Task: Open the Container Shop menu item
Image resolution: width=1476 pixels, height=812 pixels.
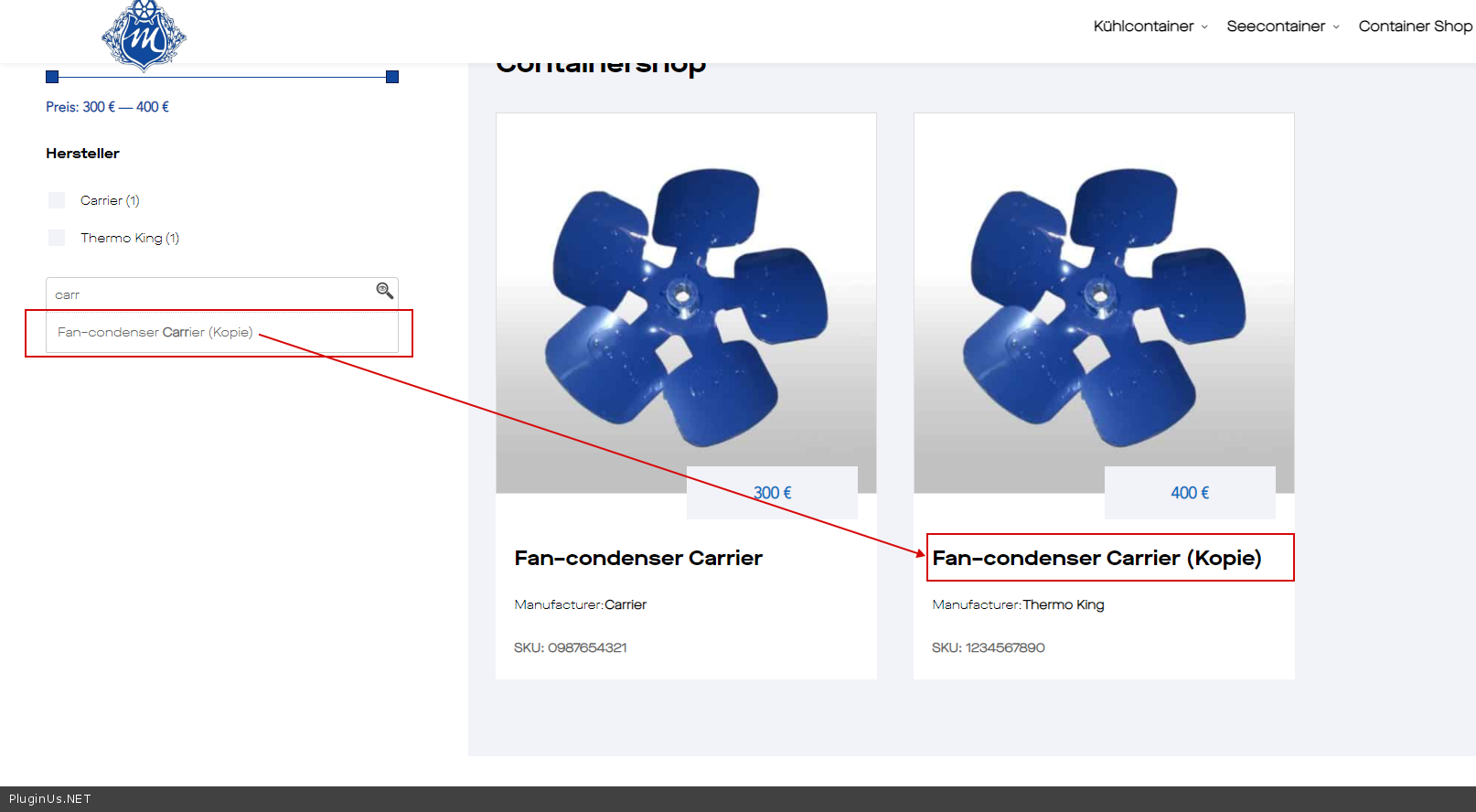Action: point(1415,27)
